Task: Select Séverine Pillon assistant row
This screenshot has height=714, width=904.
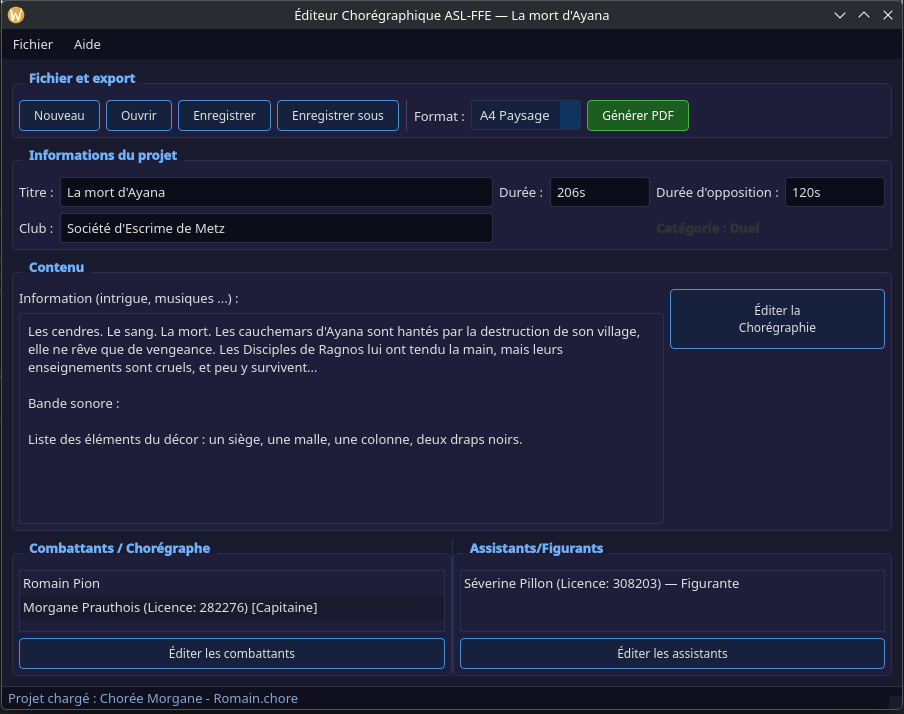Action: [672, 583]
